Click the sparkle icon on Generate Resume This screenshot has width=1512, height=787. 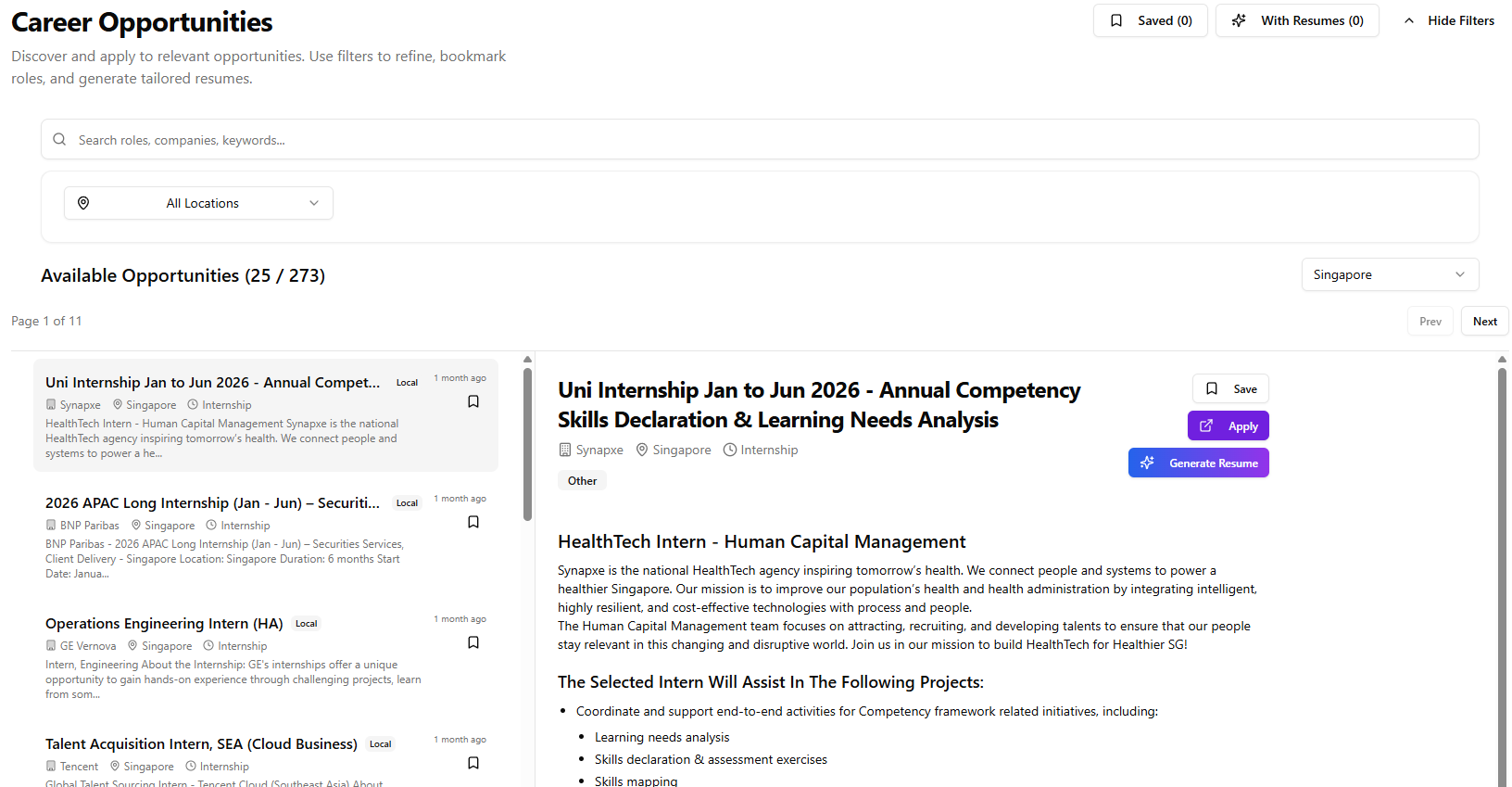tap(1147, 463)
